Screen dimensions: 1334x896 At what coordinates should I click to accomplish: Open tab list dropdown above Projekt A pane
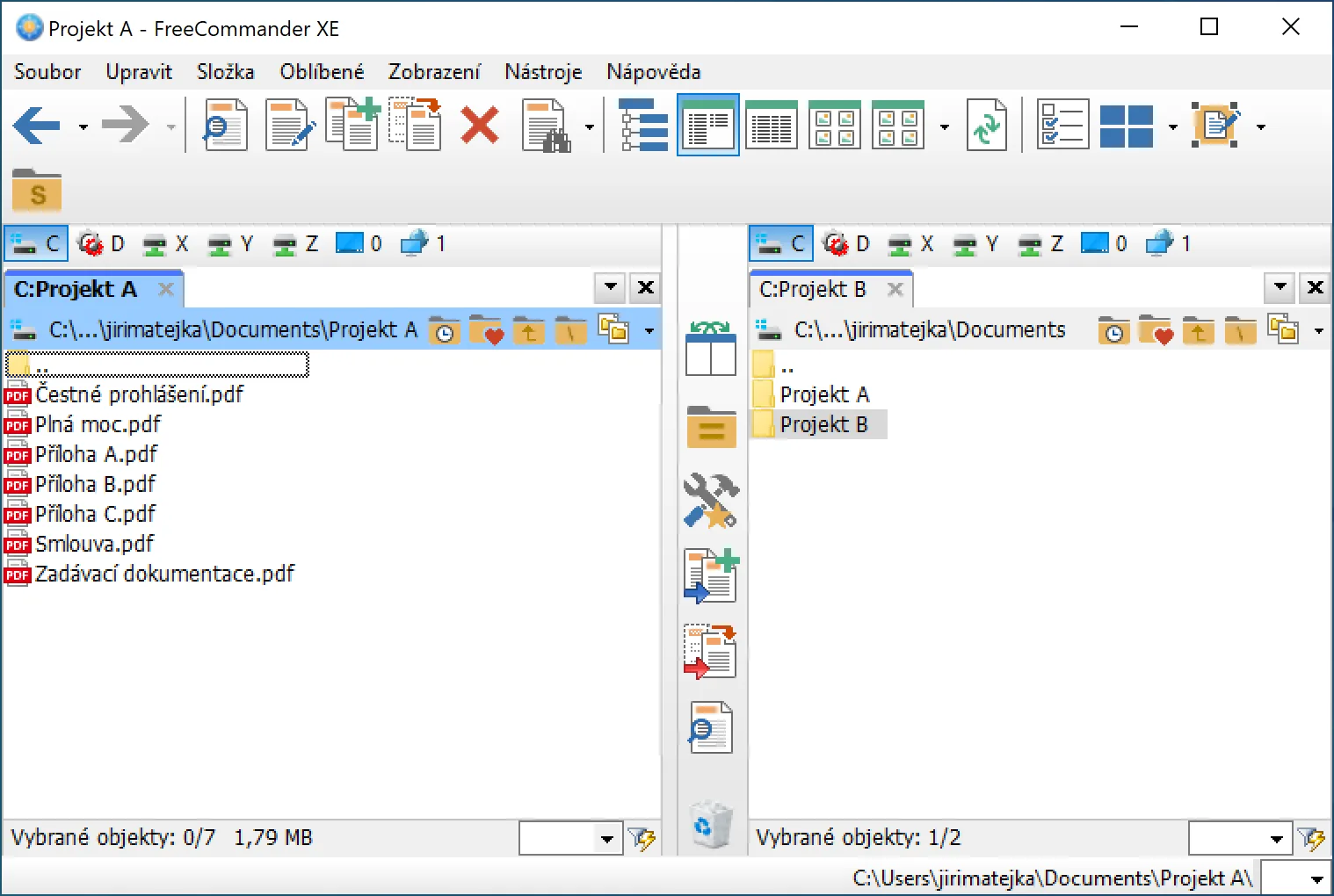[610, 287]
